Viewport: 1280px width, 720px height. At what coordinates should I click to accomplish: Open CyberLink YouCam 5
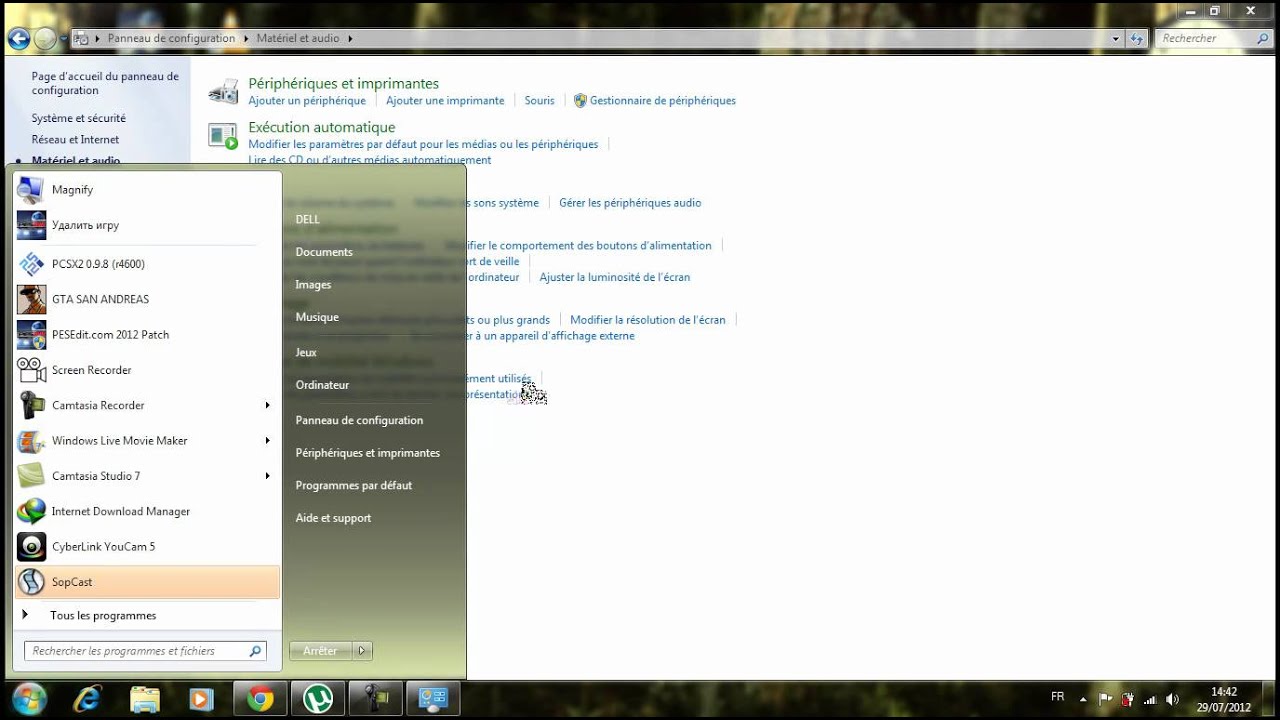coord(147,546)
